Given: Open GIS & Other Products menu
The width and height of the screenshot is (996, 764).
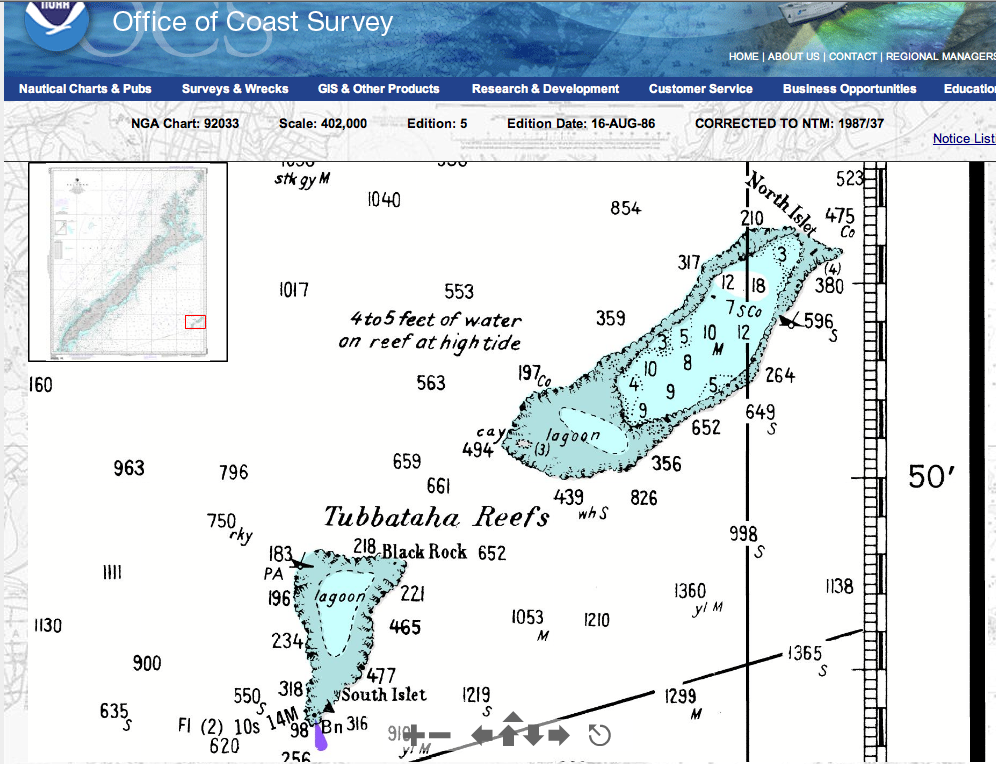Looking at the screenshot, I should click(x=379, y=89).
